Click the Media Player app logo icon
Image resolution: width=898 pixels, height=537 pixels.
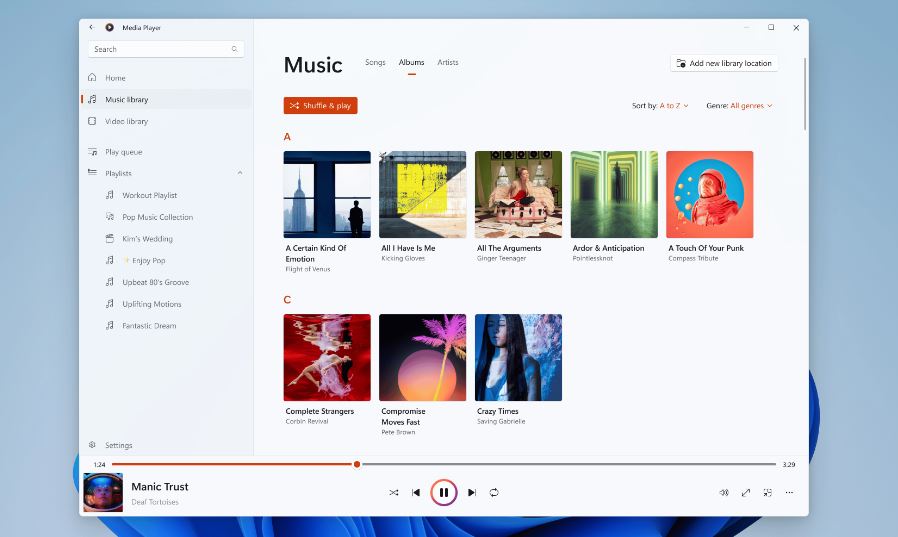[109, 27]
